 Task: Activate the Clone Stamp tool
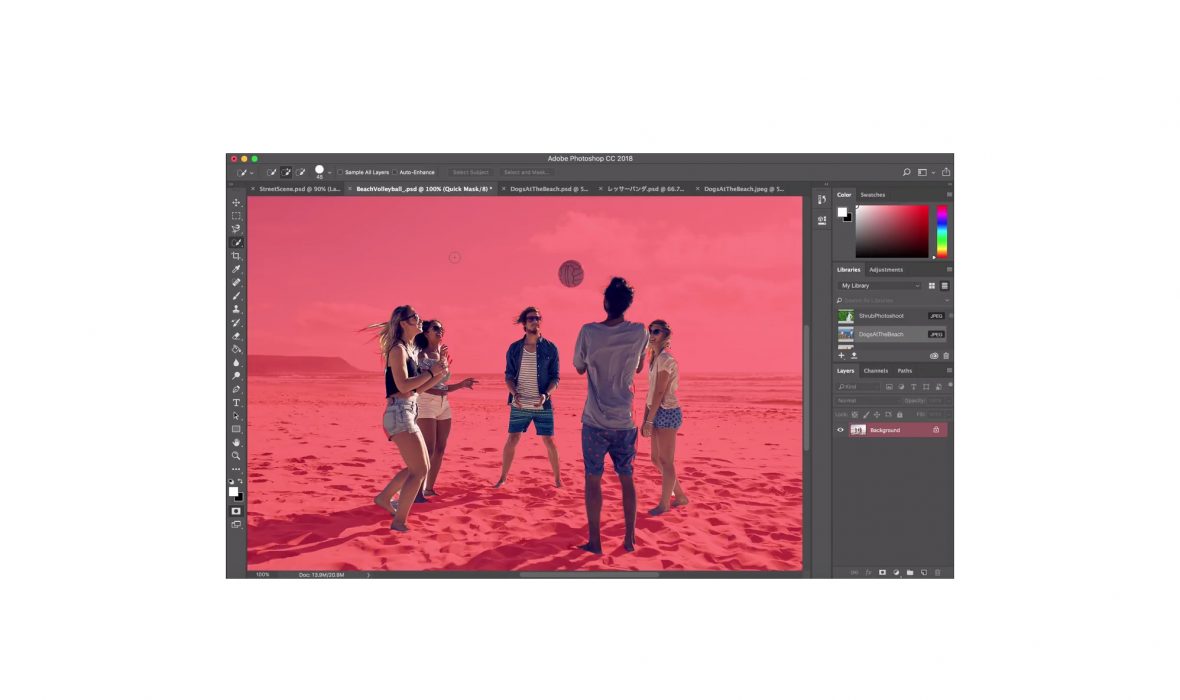tap(236, 309)
